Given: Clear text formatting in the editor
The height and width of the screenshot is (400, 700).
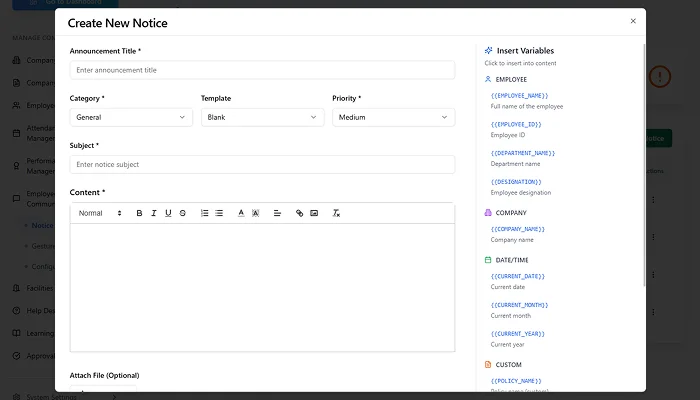Looking at the screenshot, I should coord(336,213).
